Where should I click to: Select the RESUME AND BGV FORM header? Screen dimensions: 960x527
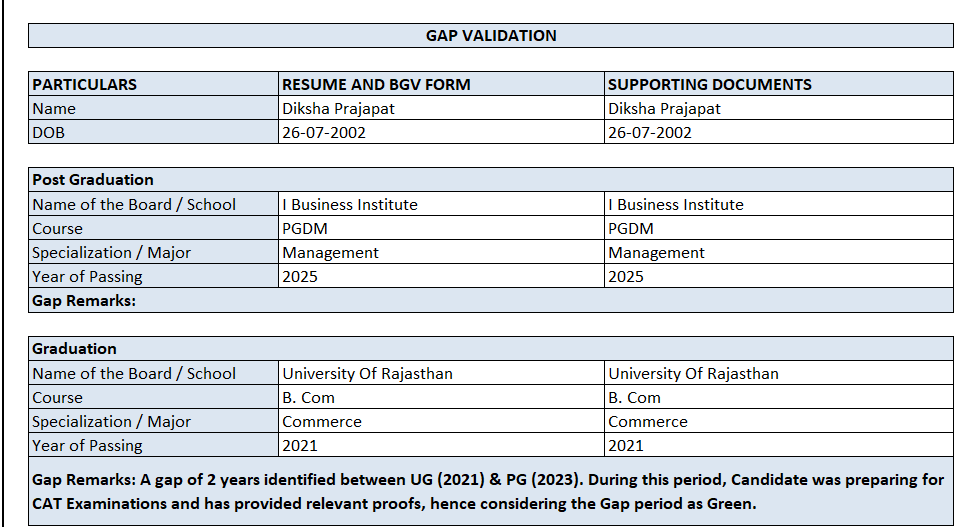pos(376,85)
